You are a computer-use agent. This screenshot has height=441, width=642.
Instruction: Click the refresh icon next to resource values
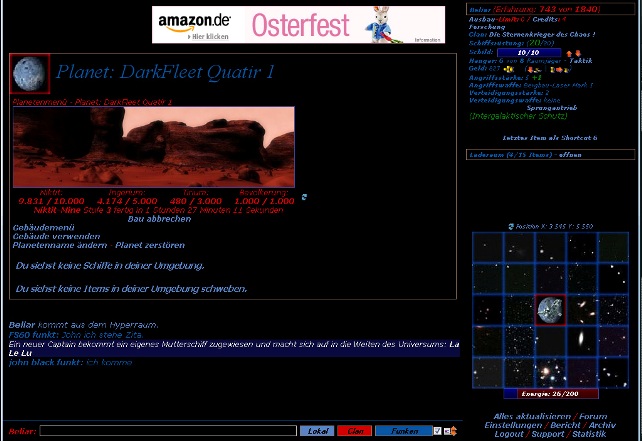coord(304,197)
